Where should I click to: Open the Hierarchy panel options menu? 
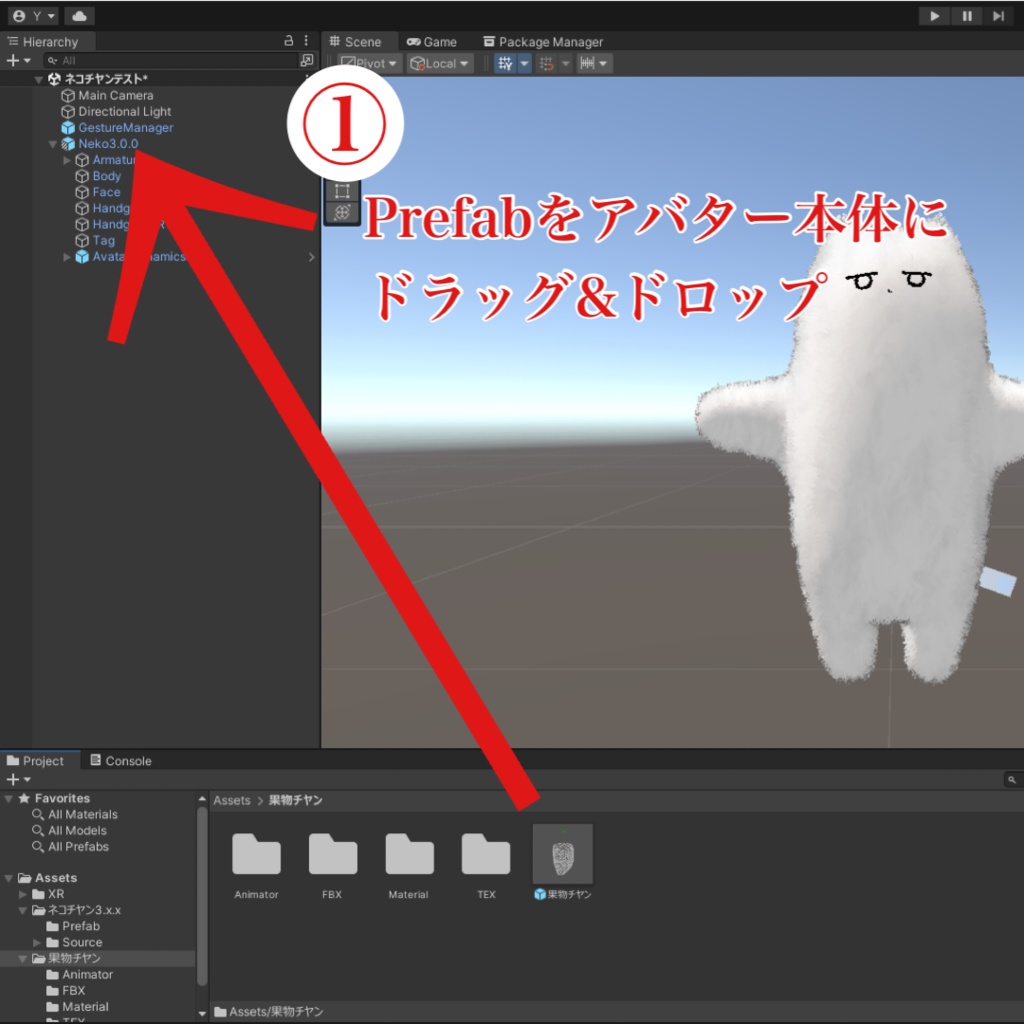pos(305,41)
